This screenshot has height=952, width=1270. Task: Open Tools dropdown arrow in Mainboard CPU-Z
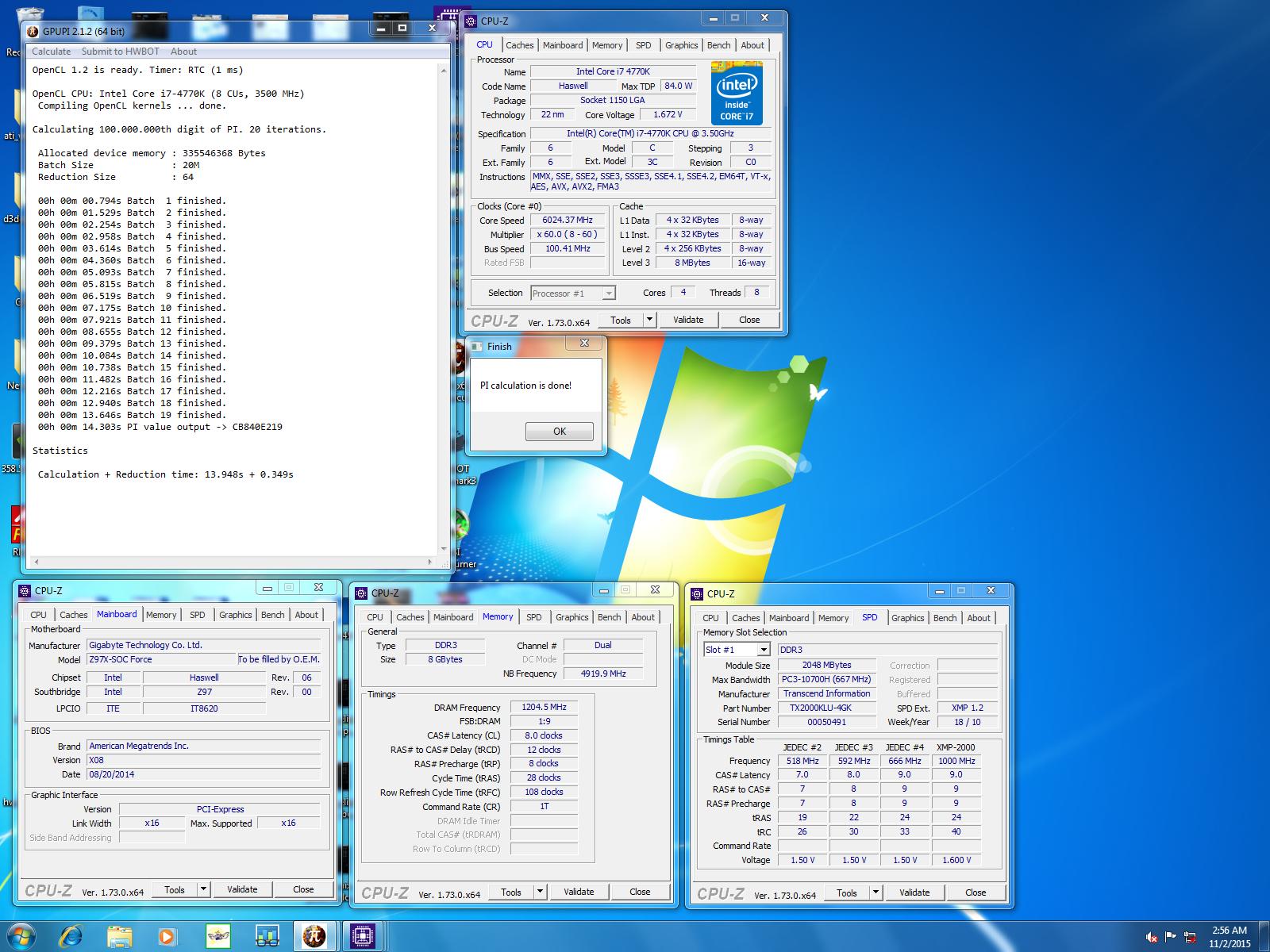(x=203, y=889)
